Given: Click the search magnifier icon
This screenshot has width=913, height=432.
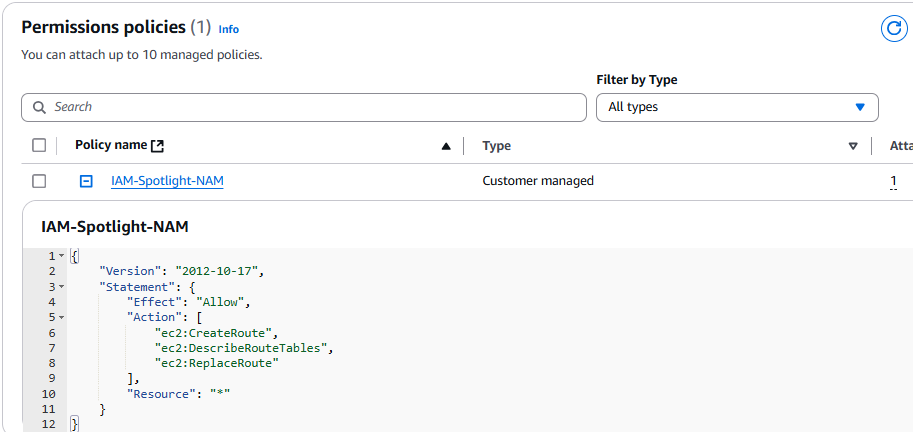Looking at the screenshot, I should tap(40, 107).
